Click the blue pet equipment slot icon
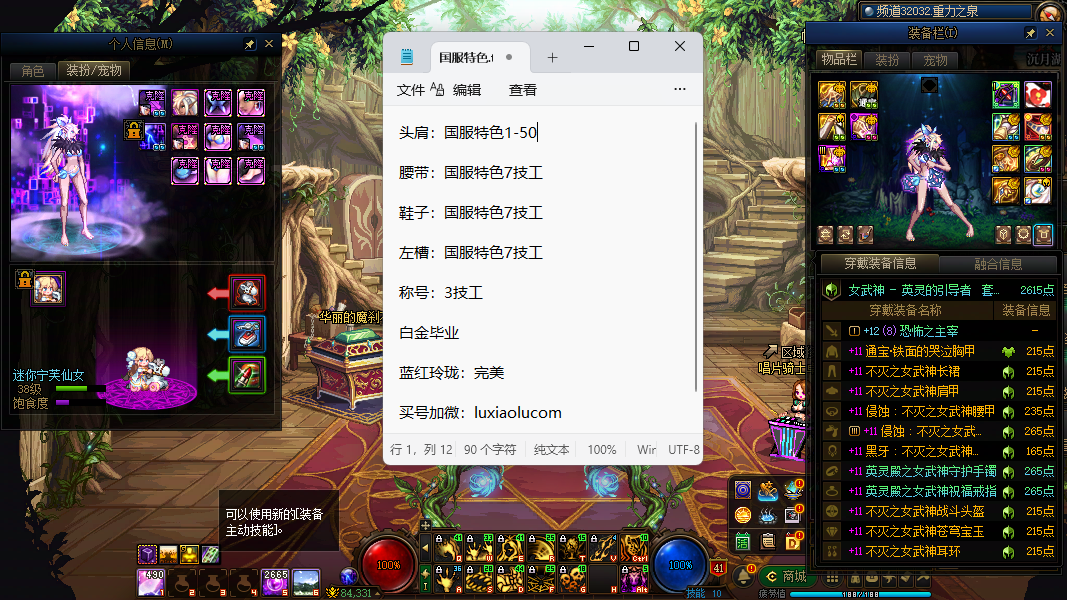 pos(247,334)
